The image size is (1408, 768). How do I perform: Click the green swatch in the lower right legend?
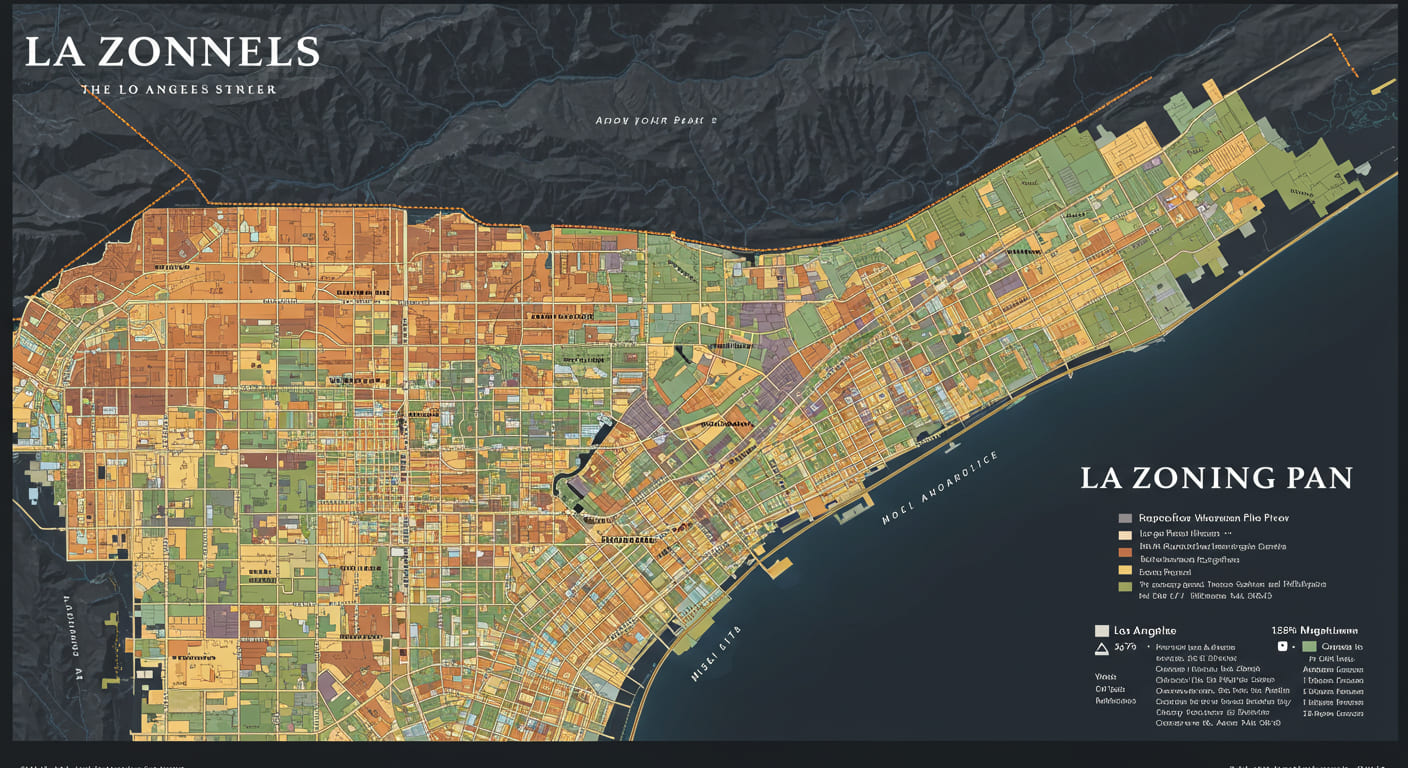click(1309, 646)
